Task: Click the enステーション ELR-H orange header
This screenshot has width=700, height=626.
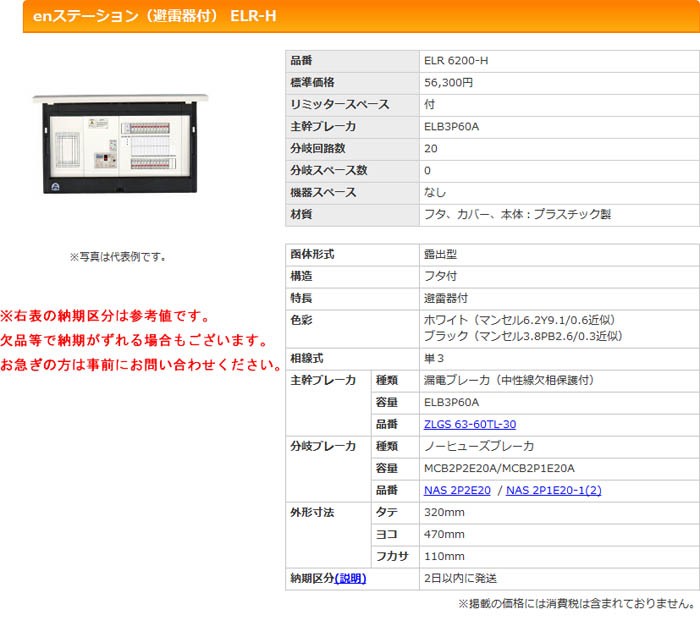Action: pyautogui.click(x=361, y=16)
